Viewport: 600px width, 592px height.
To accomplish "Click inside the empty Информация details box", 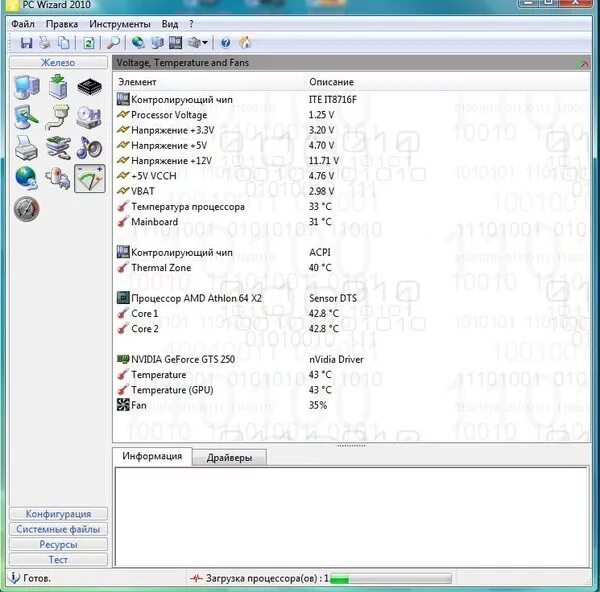I will (351, 517).
